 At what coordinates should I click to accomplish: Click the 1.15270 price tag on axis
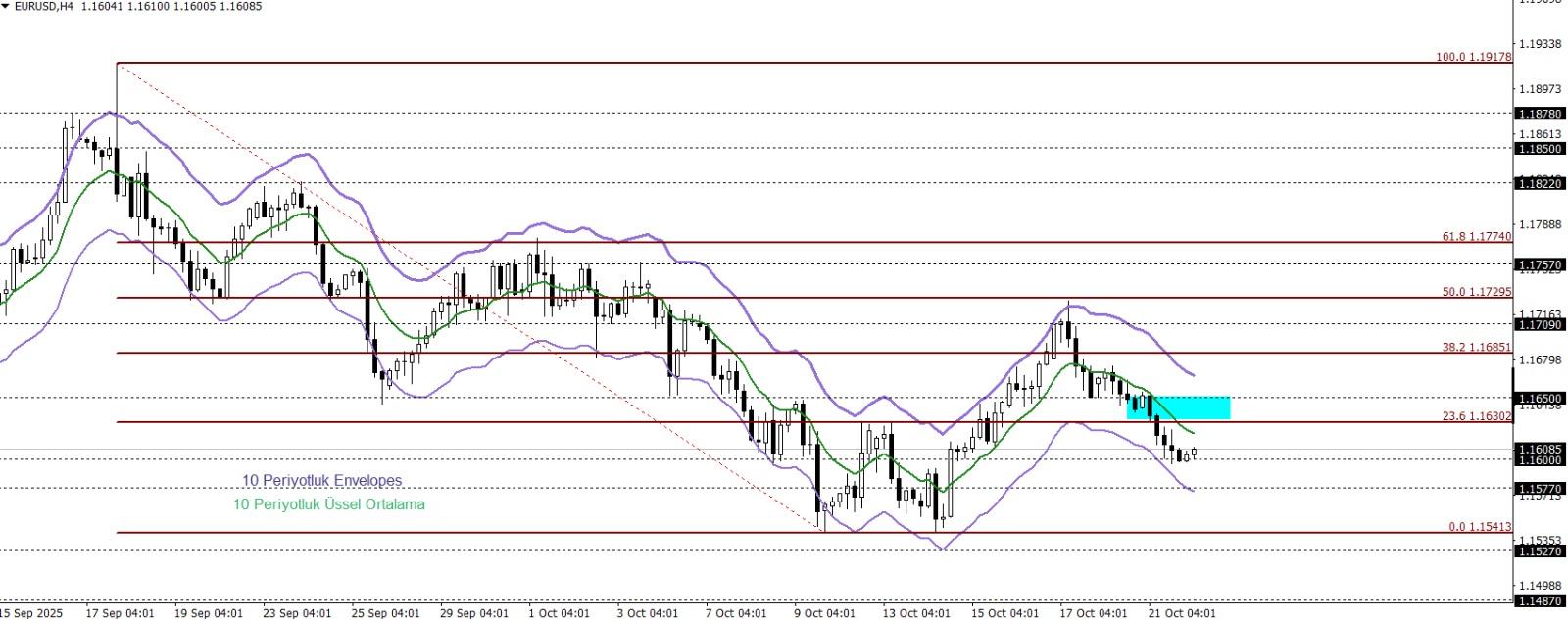click(1540, 551)
